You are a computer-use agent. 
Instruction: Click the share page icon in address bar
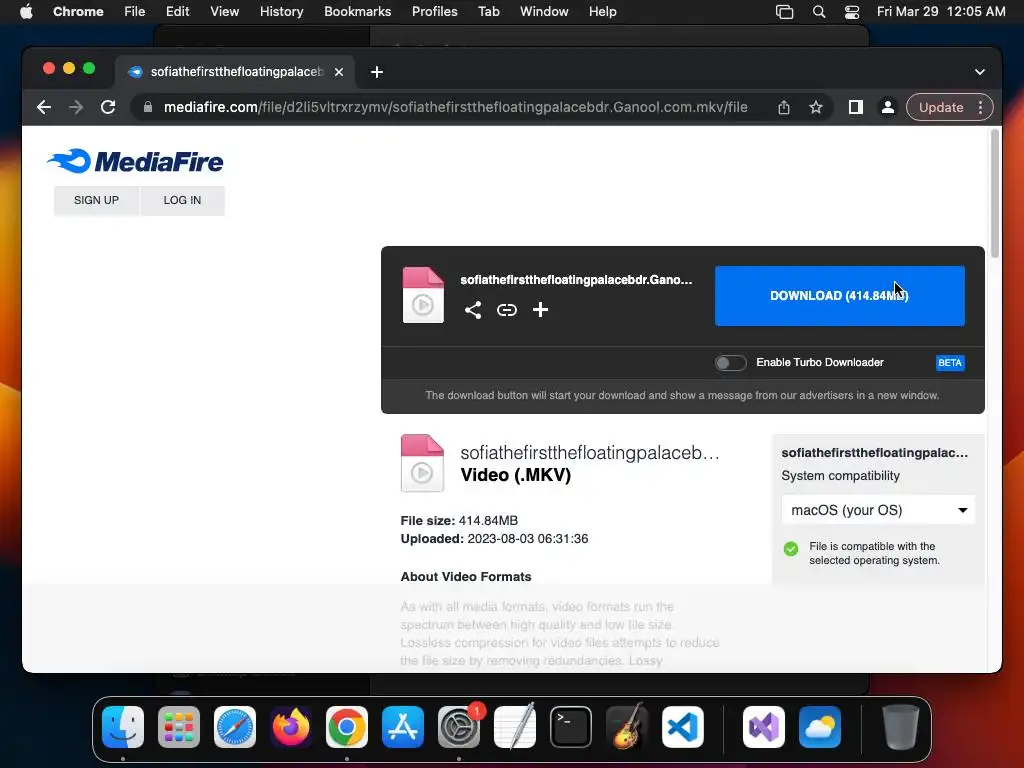click(784, 107)
